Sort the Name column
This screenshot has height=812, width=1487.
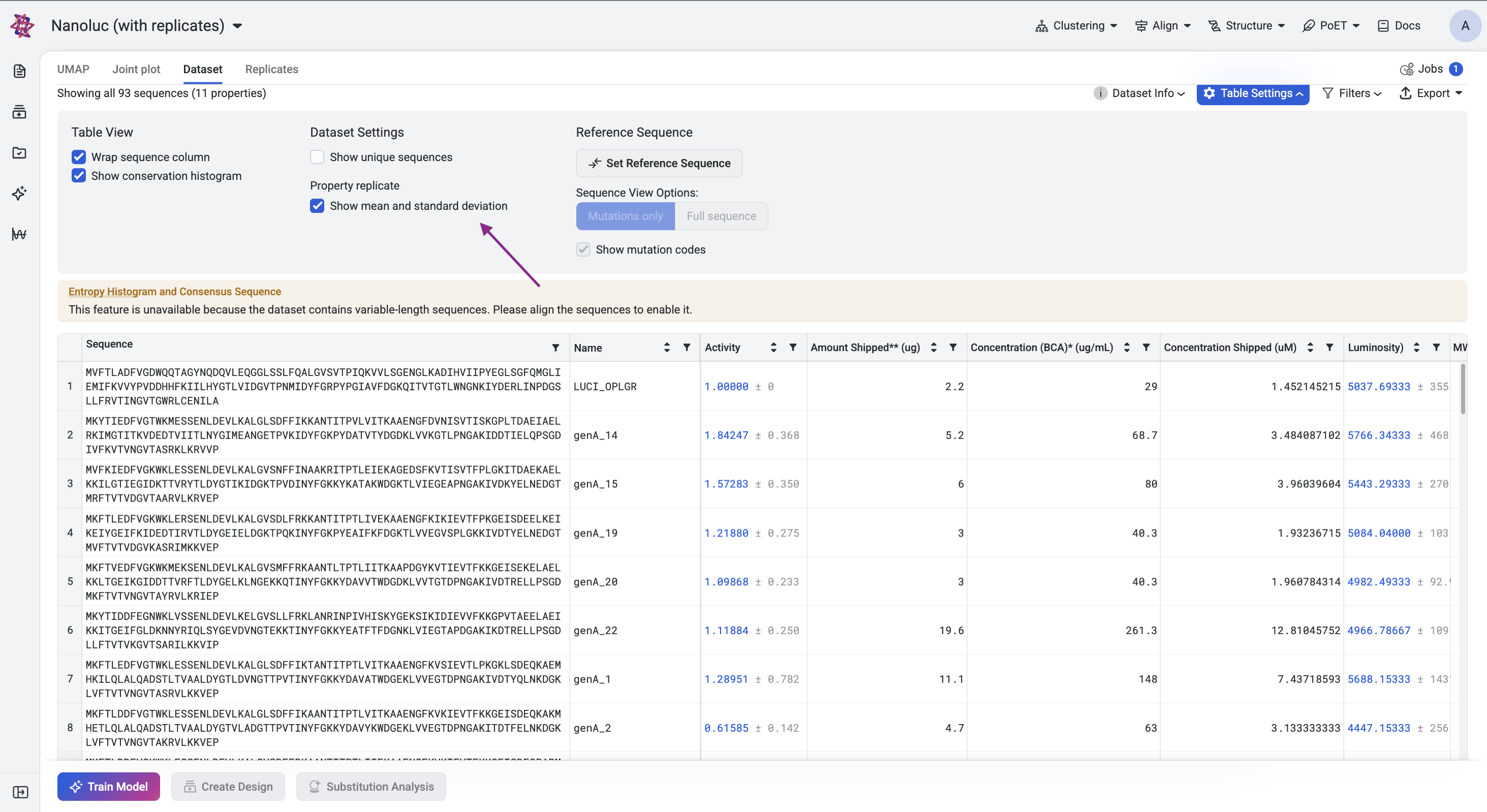tap(667, 348)
